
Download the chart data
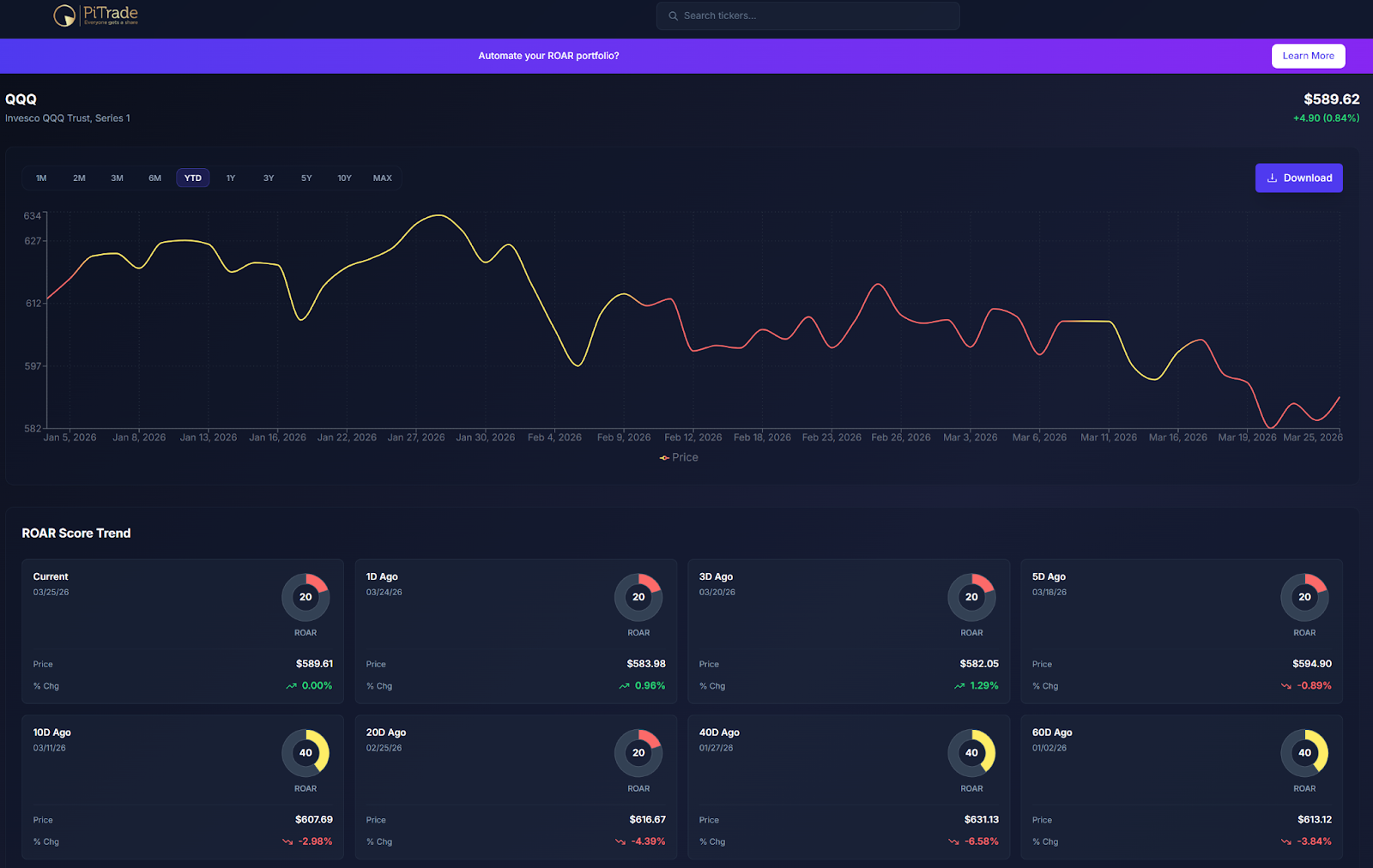click(1299, 178)
